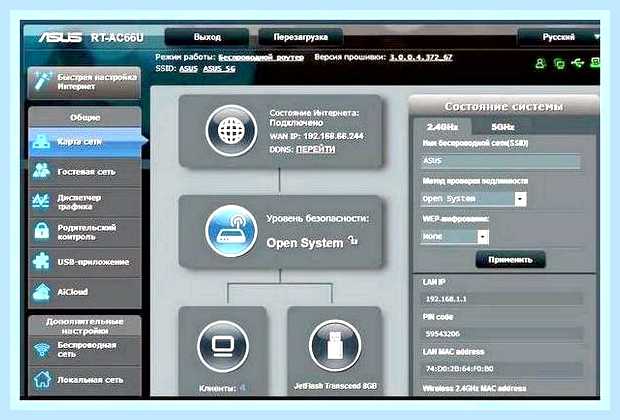Open Быстрая настройка Интернет
This screenshot has width=620, height=420.
coord(84,82)
